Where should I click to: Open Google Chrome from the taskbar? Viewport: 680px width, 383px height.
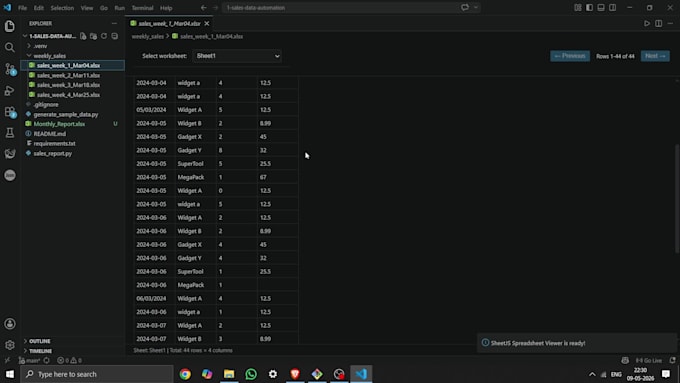(185, 374)
